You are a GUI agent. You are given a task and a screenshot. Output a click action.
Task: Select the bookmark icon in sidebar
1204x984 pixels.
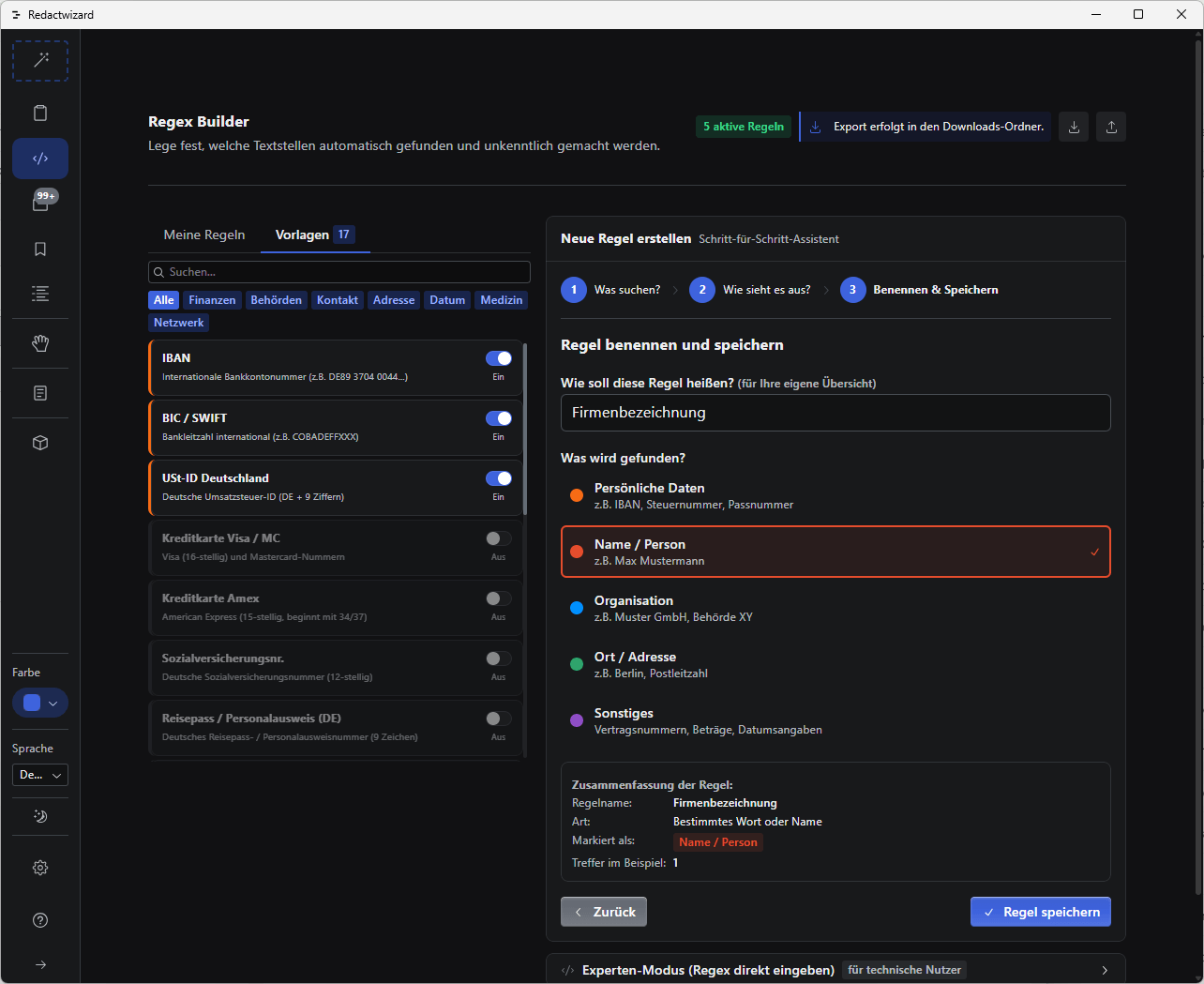coord(40,250)
